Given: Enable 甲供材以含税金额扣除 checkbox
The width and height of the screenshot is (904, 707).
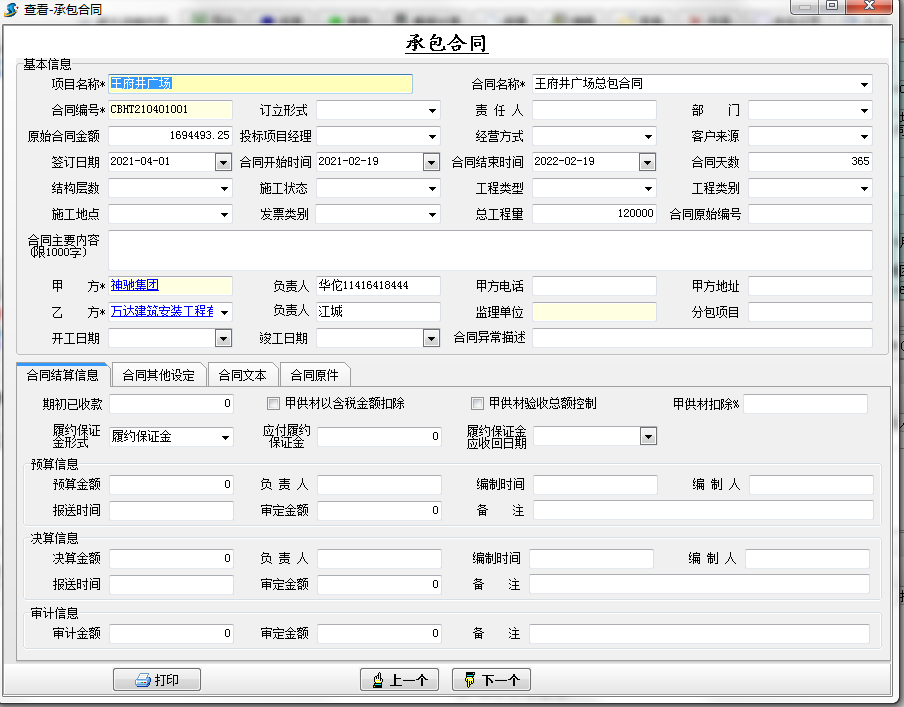Looking at the screenshot, I should click(x=273, y=404).
